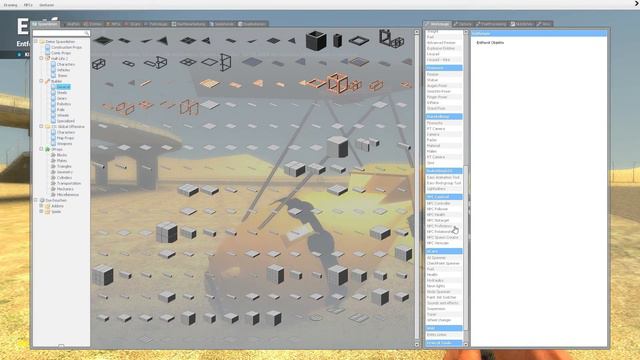640x360 pixels.
Task: Choose the Lightsabers tool
Action: [444, 189]
